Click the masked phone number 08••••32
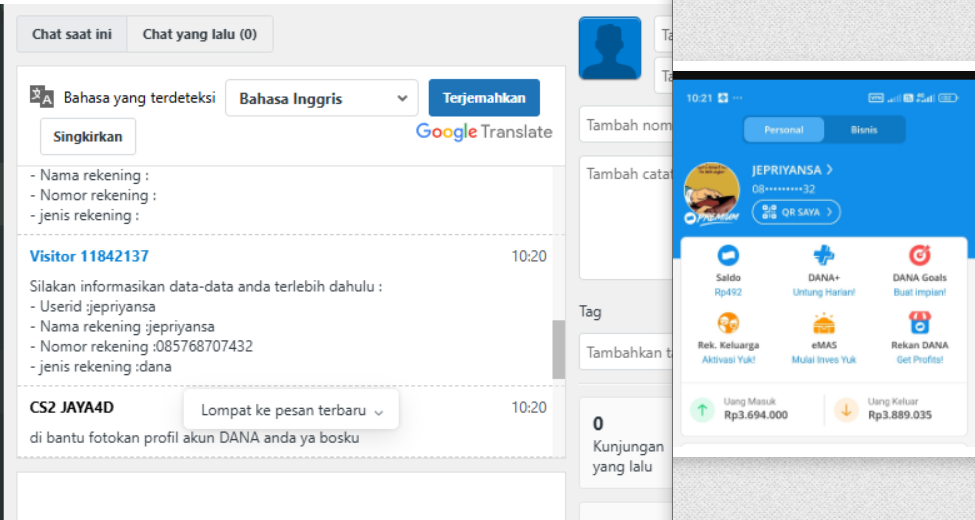 click(783, 189)
